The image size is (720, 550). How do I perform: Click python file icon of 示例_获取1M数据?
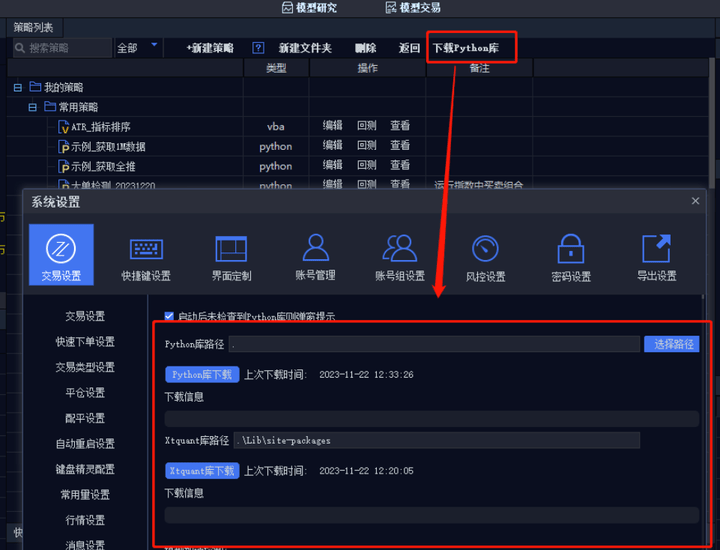click(x=63, y=146)
